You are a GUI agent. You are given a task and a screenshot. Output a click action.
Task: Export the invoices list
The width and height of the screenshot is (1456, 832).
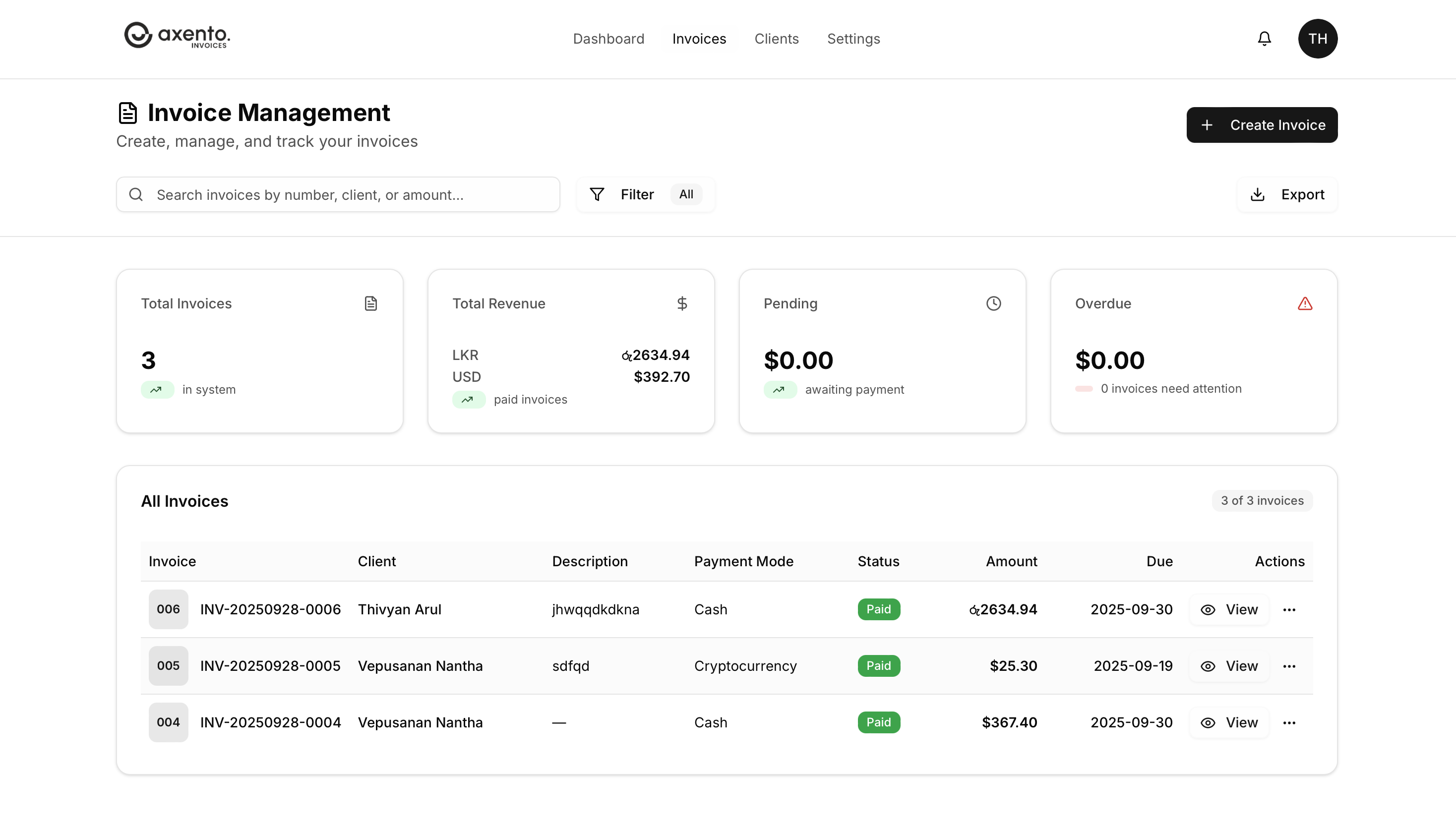[1287, 194]
